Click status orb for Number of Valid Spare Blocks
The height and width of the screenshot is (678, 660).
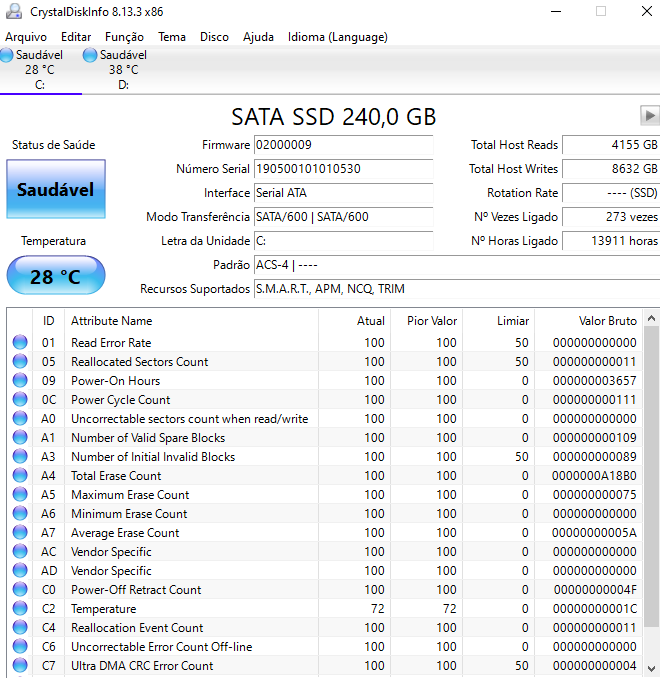coord(20,437)
